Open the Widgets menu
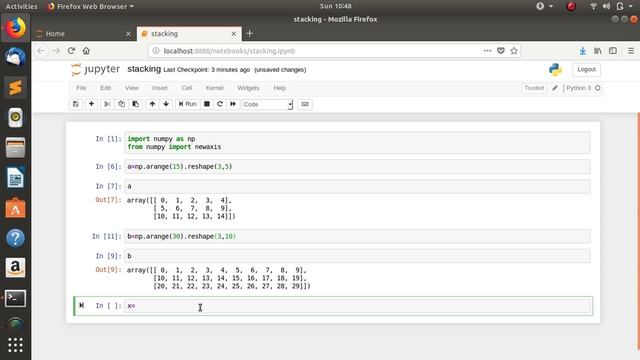Screen dimensions: 640x360 (x=248, y=88)
